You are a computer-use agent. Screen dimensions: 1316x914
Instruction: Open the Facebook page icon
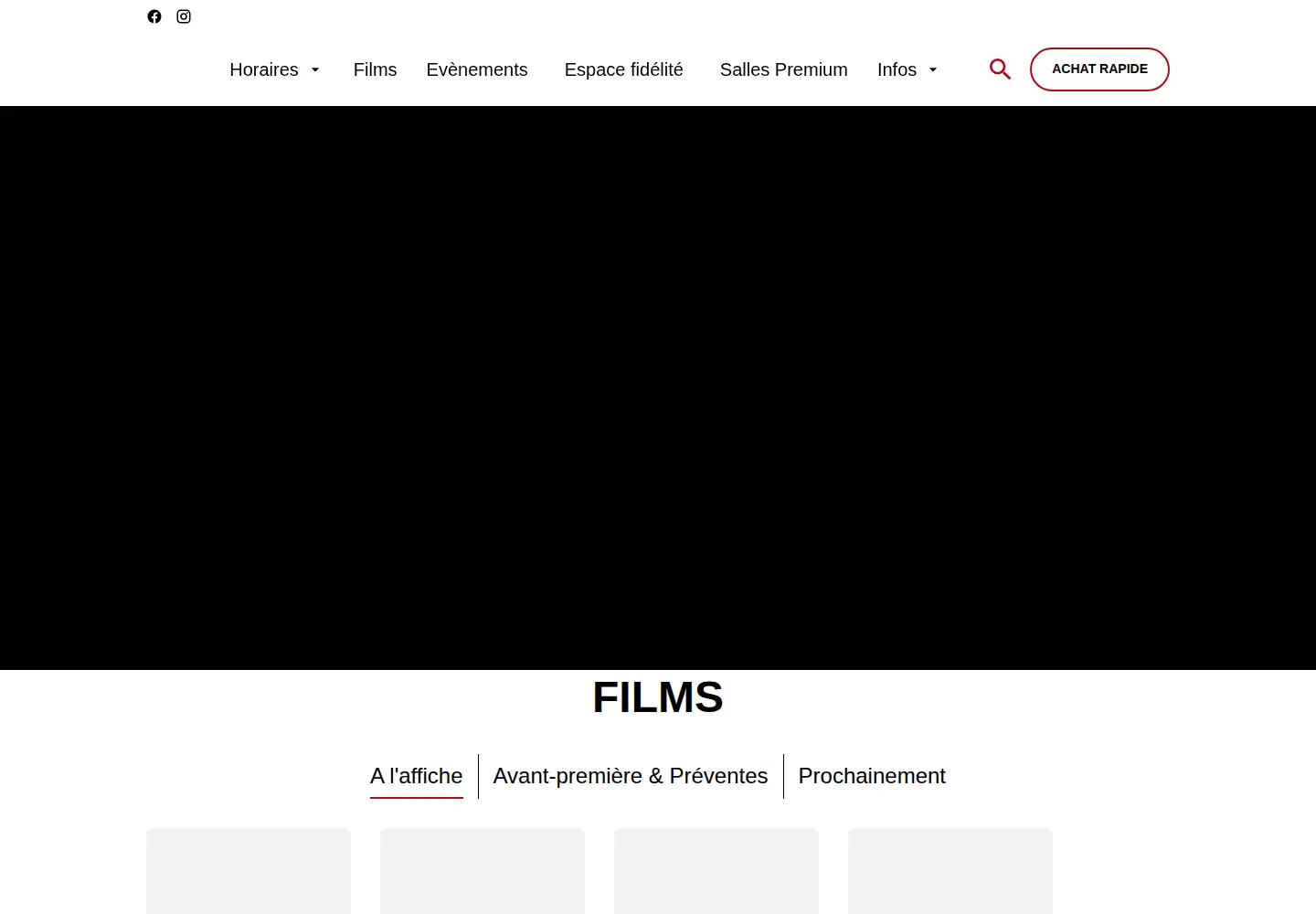pos(154,16)
